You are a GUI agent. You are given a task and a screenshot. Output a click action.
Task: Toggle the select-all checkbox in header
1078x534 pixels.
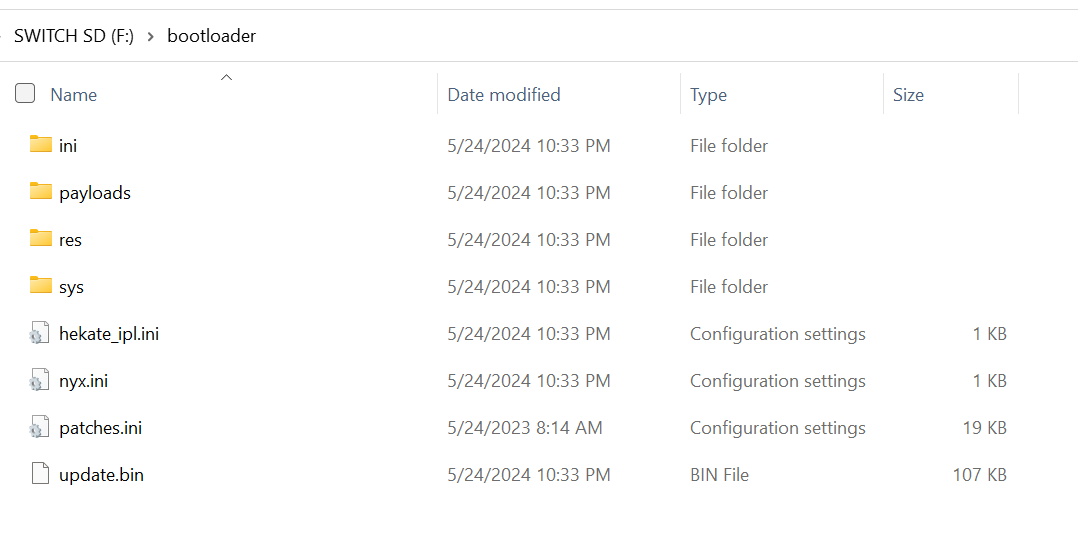click(25, 93)
